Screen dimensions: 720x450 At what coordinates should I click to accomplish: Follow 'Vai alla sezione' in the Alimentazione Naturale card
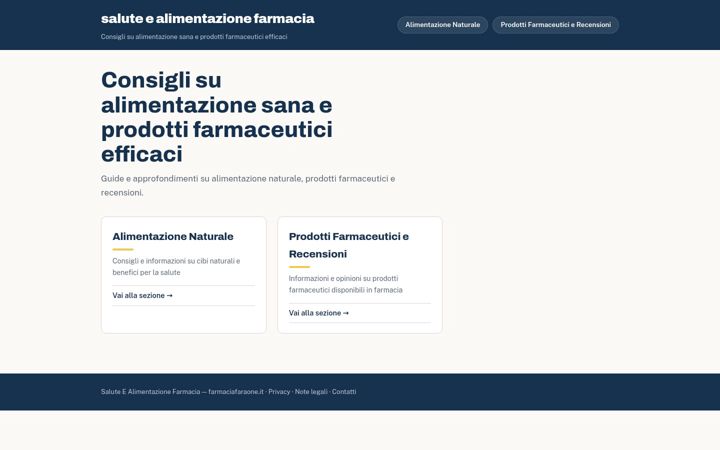(142, 295)
